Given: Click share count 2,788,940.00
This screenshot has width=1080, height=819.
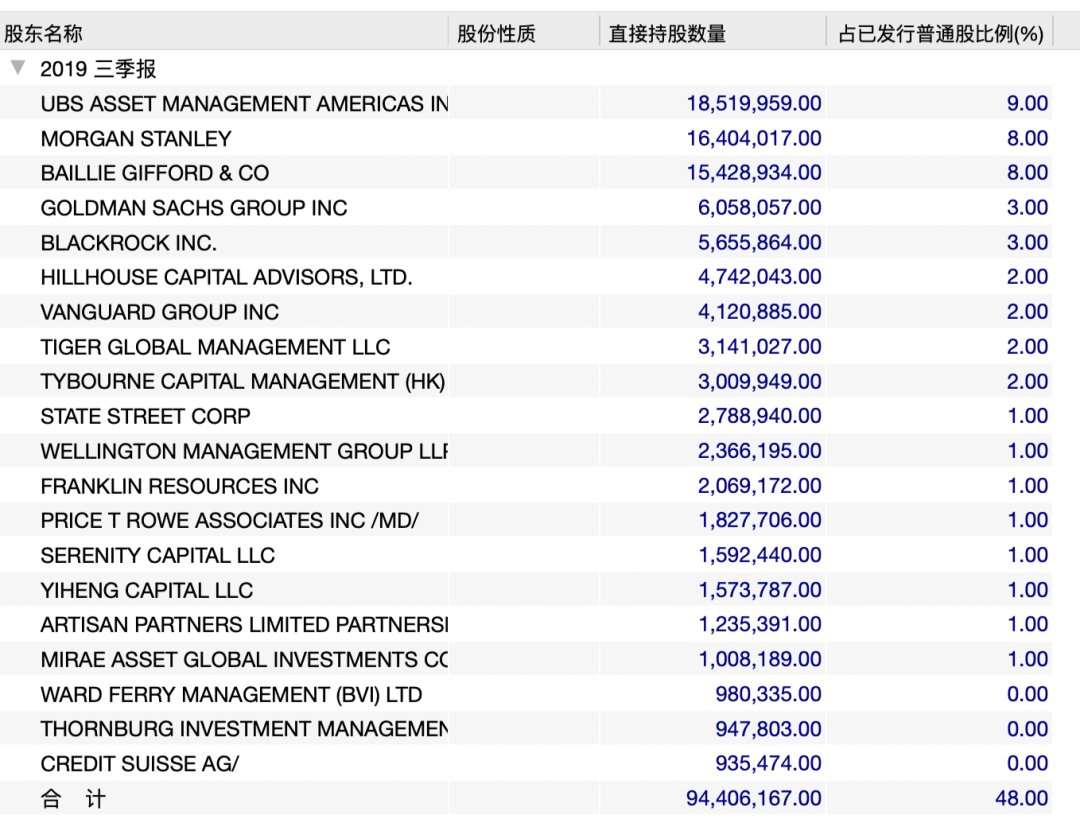Looking at the screenshot, I should tap(760, 416).
